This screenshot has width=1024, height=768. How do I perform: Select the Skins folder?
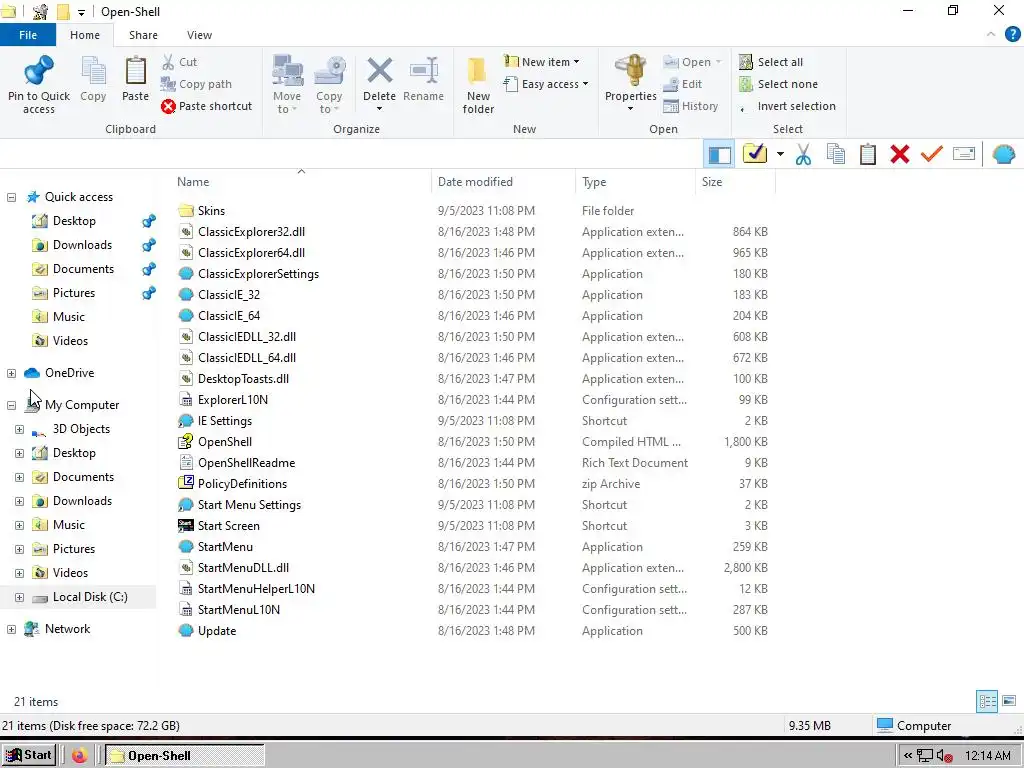point(202,211)
